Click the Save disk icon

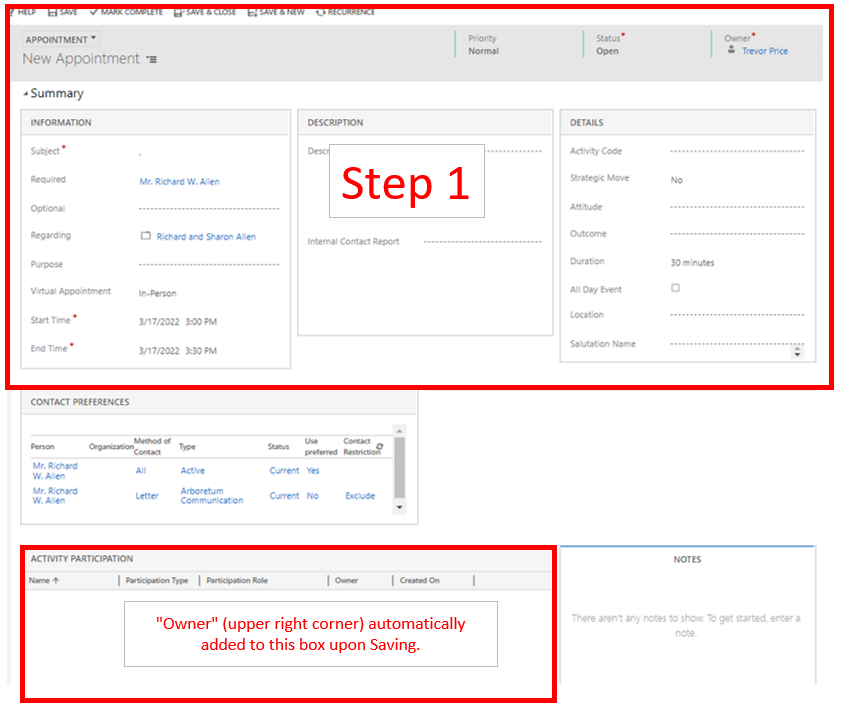click(52, 12)
